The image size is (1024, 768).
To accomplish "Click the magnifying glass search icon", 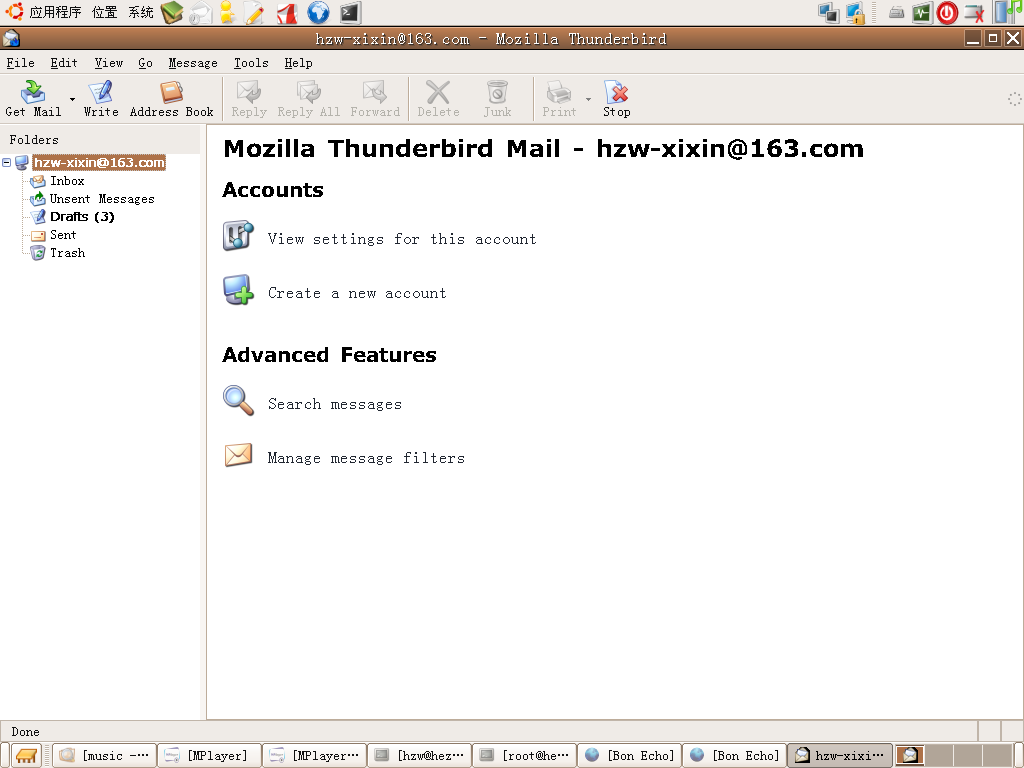I will pos(238,400).
